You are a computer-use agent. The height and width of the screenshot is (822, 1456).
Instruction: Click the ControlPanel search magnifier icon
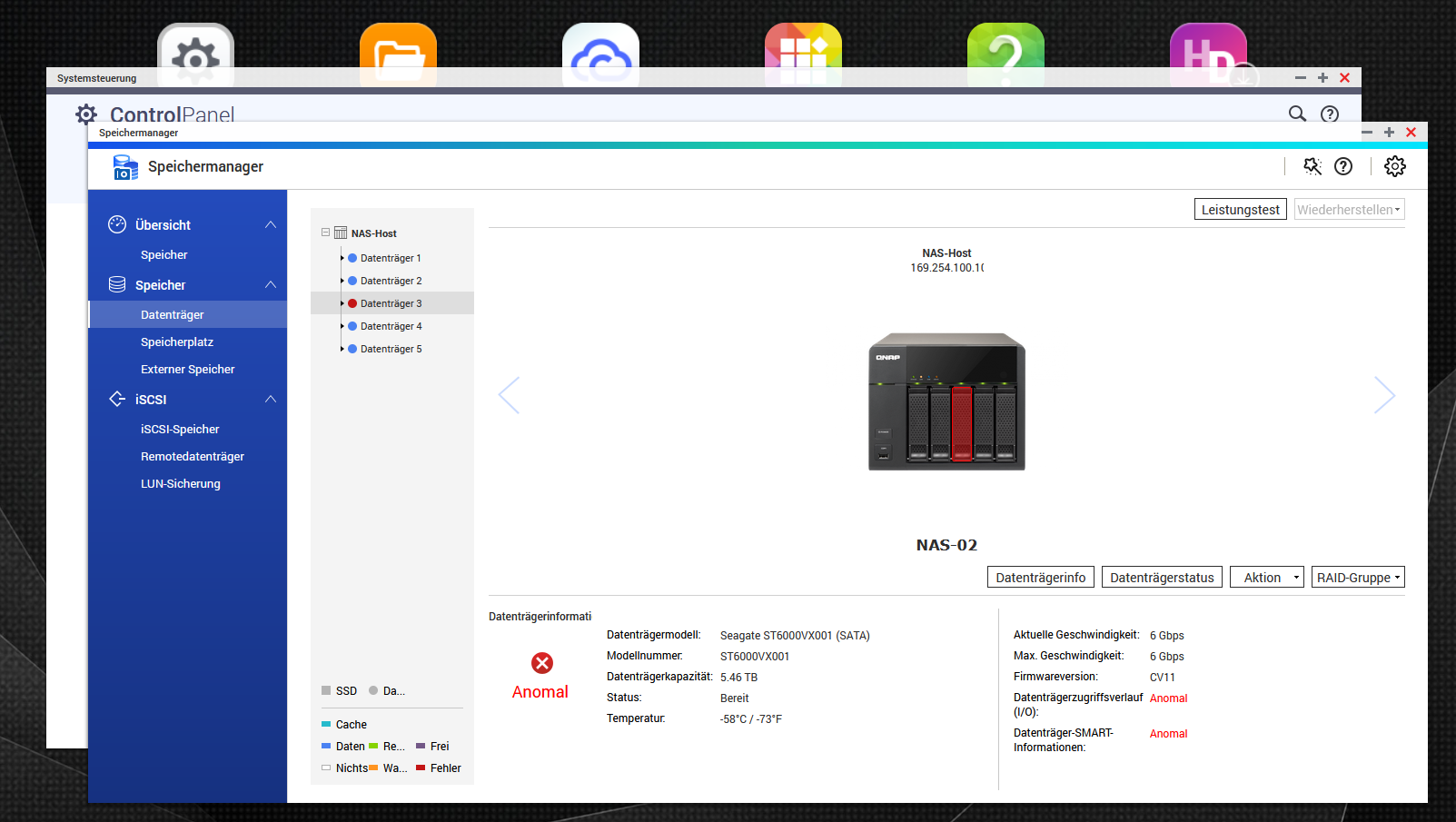(1297, 114)
